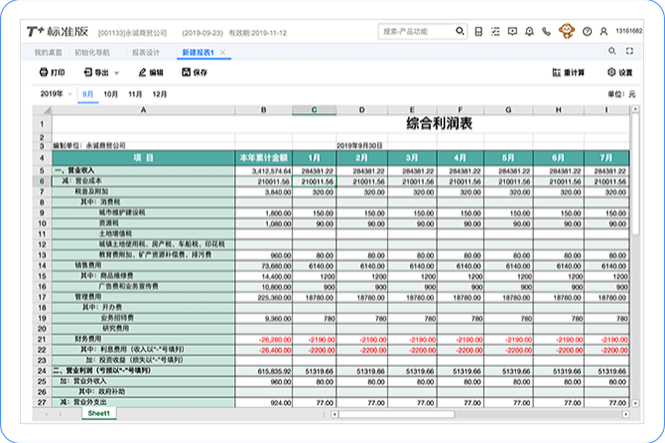Expand the 导出 export dropdown arrow
Viewport: 665px width, 443px height.
coord(117,73)
